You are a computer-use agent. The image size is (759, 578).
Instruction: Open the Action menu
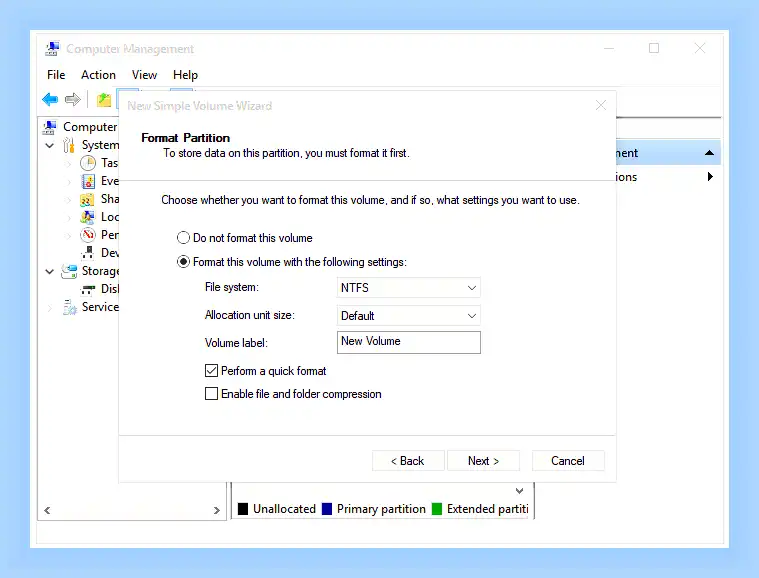98,75
